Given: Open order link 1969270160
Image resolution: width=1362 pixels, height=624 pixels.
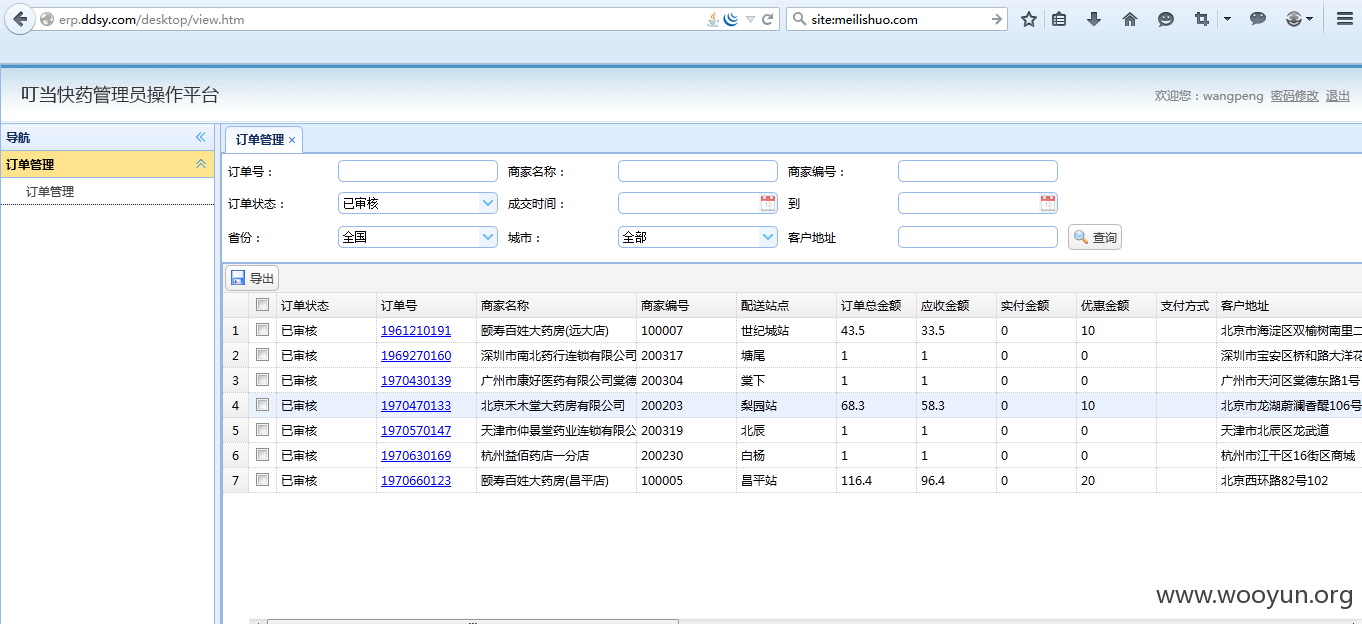Looking at the screenshot, I should pos(416,355).
